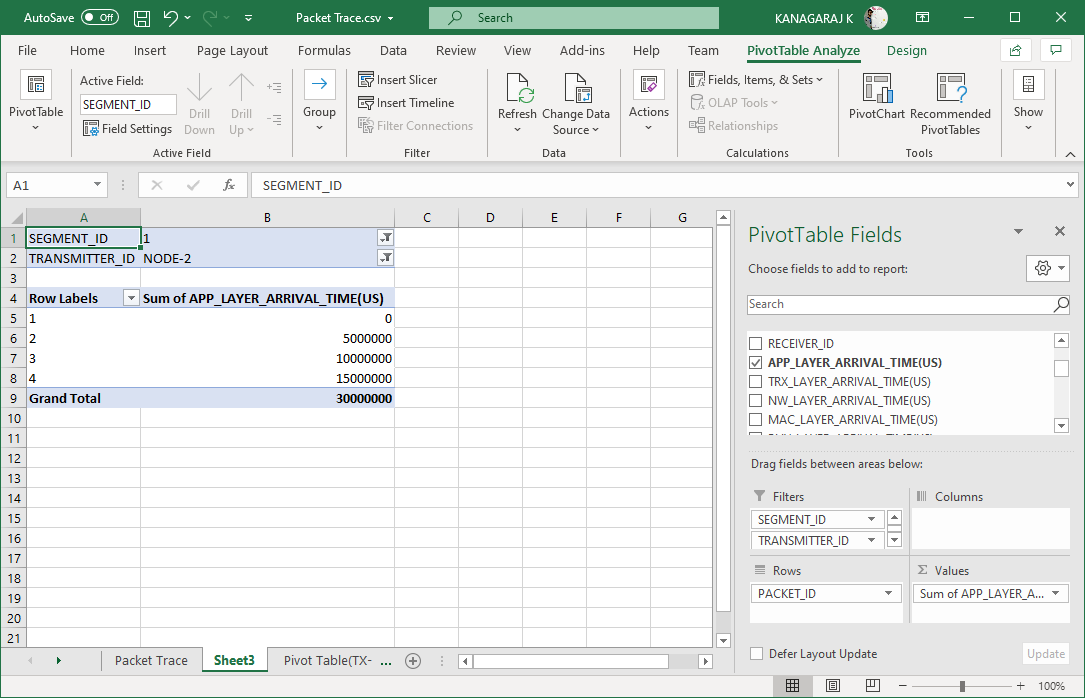
Task: Close the PivotTable Fields pane
Action: click(x=1059, y=231)
